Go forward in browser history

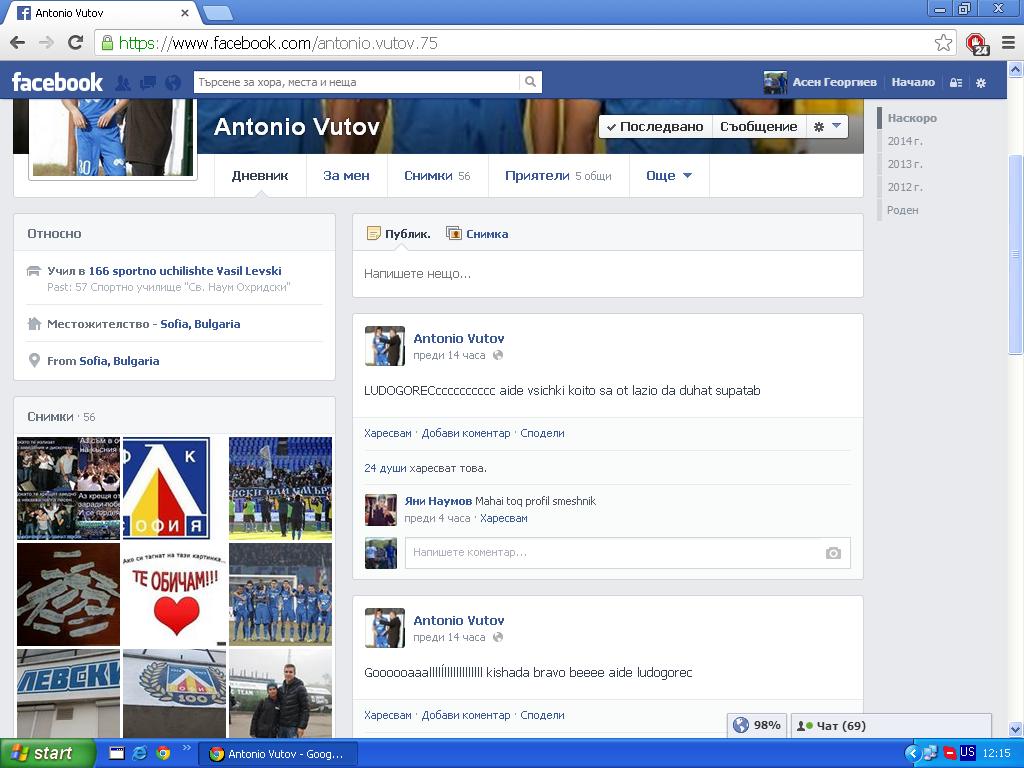pyautogui.click(x=46, y=43)
